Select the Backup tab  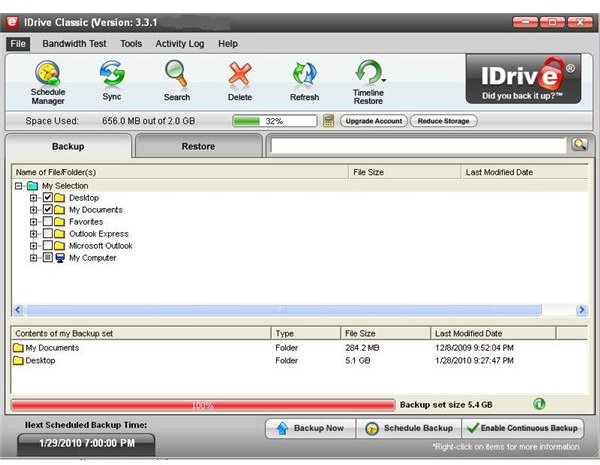pyautogui.click(x=68, y=146)
